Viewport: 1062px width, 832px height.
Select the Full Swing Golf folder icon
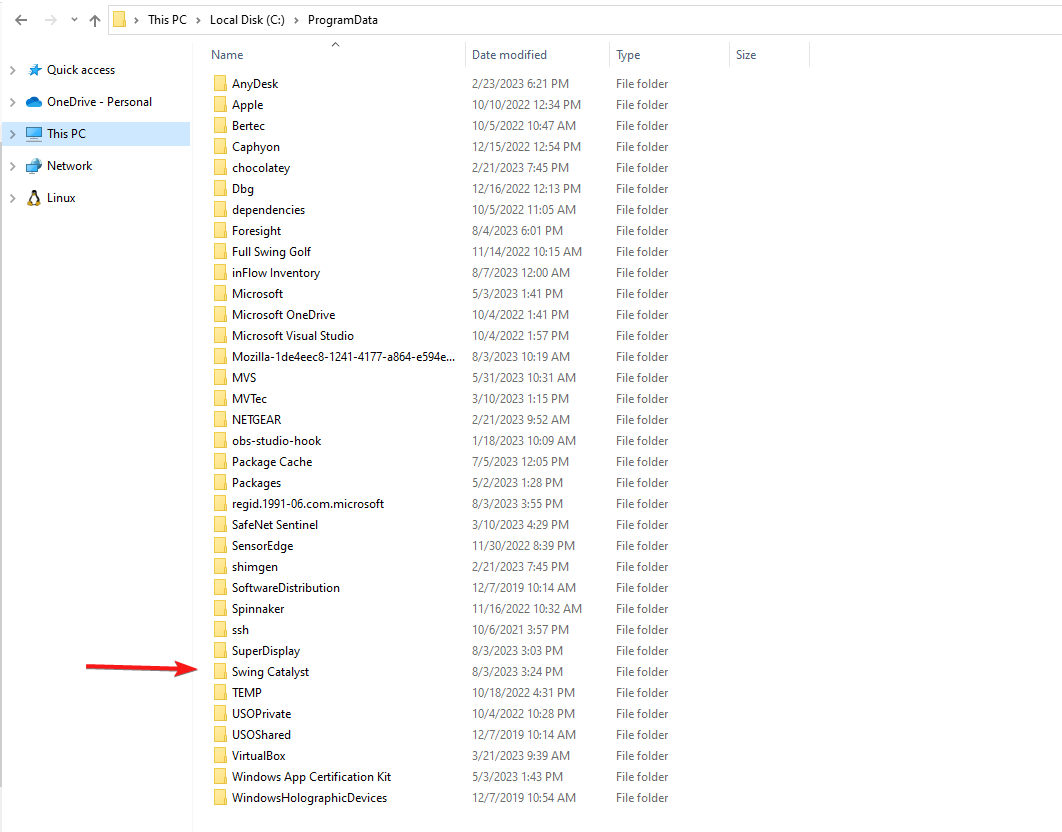click(x=220, y=251)
